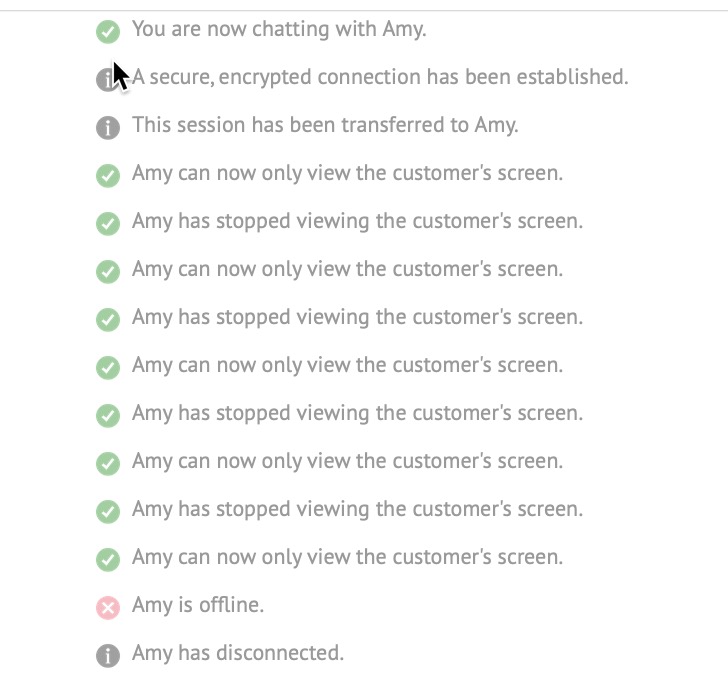728x682 pixels.
Task: Select the first "Amy has stopped viewing the customer's screen" text
Action: (x=358, y=221)
